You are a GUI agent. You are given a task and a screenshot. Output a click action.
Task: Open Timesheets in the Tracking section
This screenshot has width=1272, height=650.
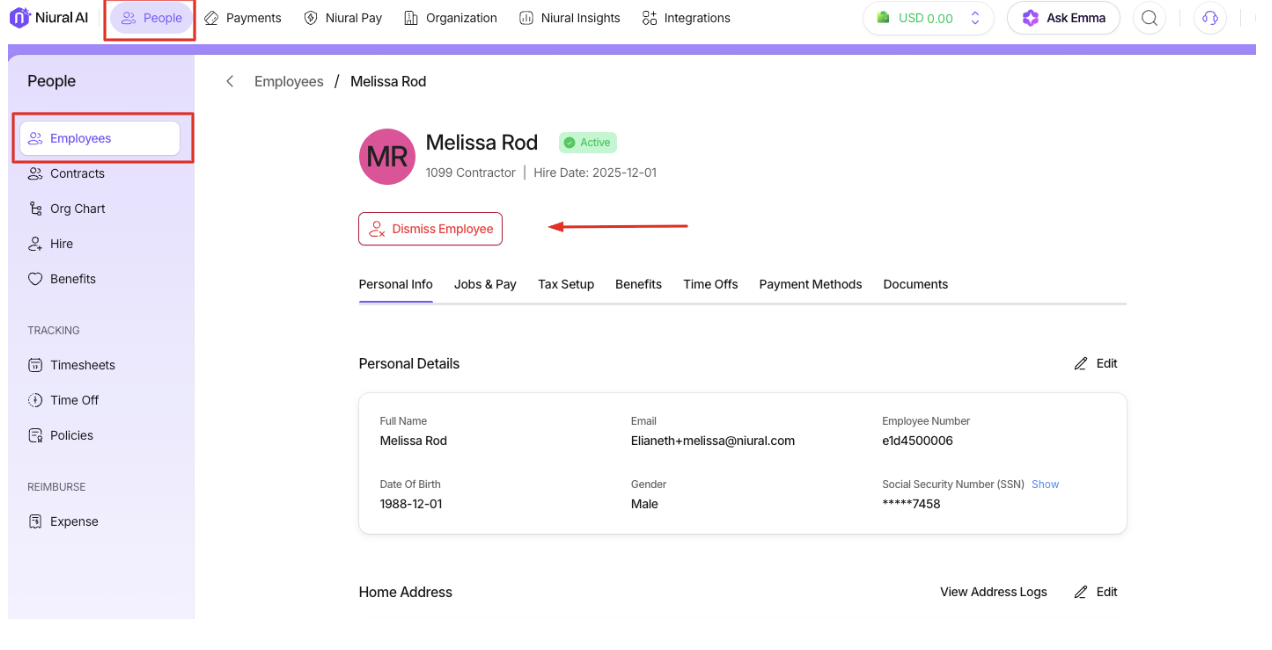pos(82,365)
